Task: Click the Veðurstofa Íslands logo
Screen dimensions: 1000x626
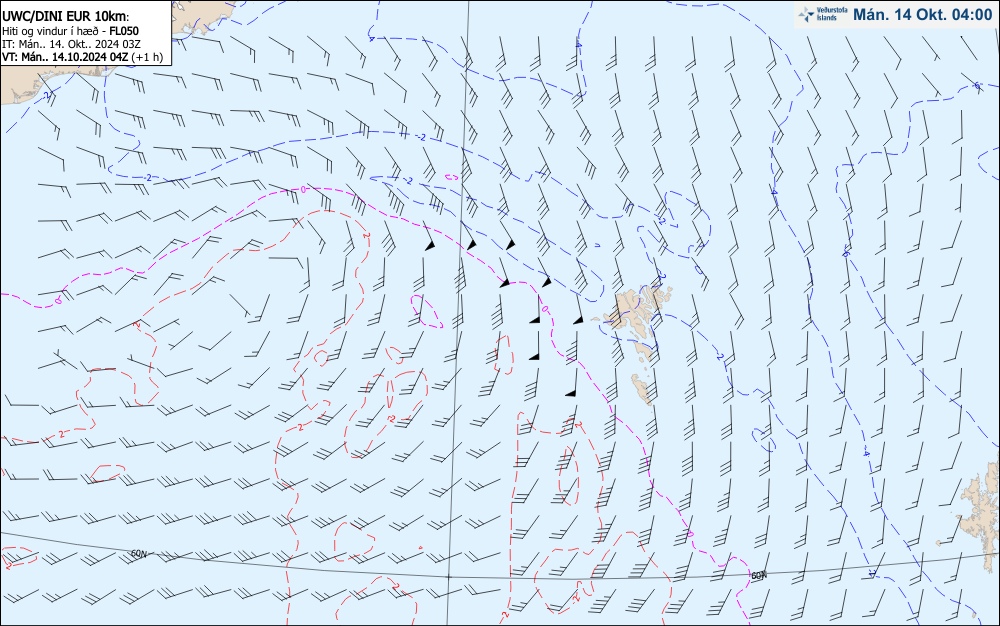Action: click(823, 14)
